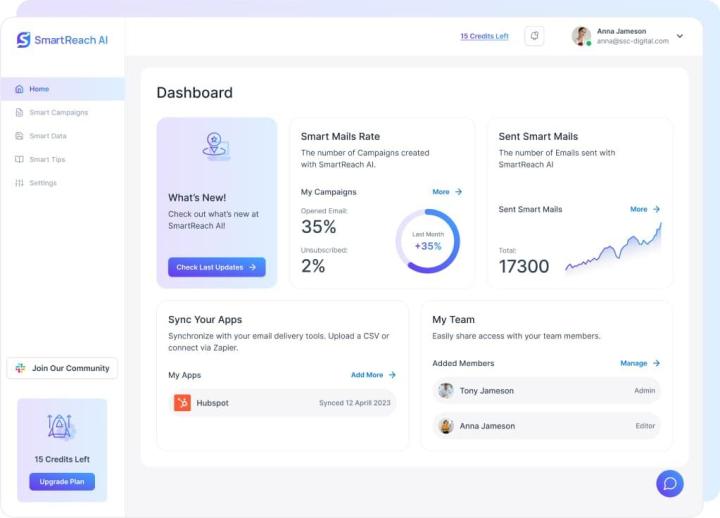This screenshot has width=720, height=518.
Task: Click the 15 Credits Left link
Action: click(x=484, y=36)
